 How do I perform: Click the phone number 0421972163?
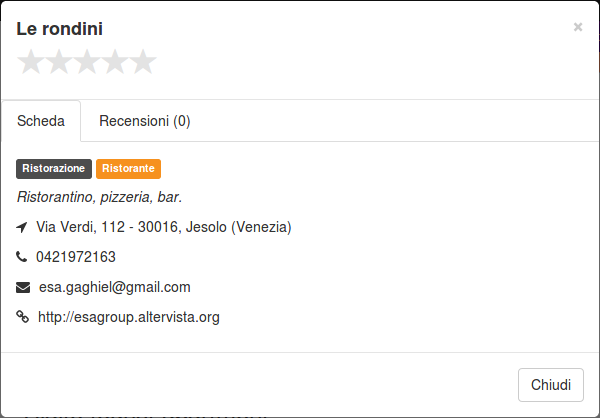point(76,257)
